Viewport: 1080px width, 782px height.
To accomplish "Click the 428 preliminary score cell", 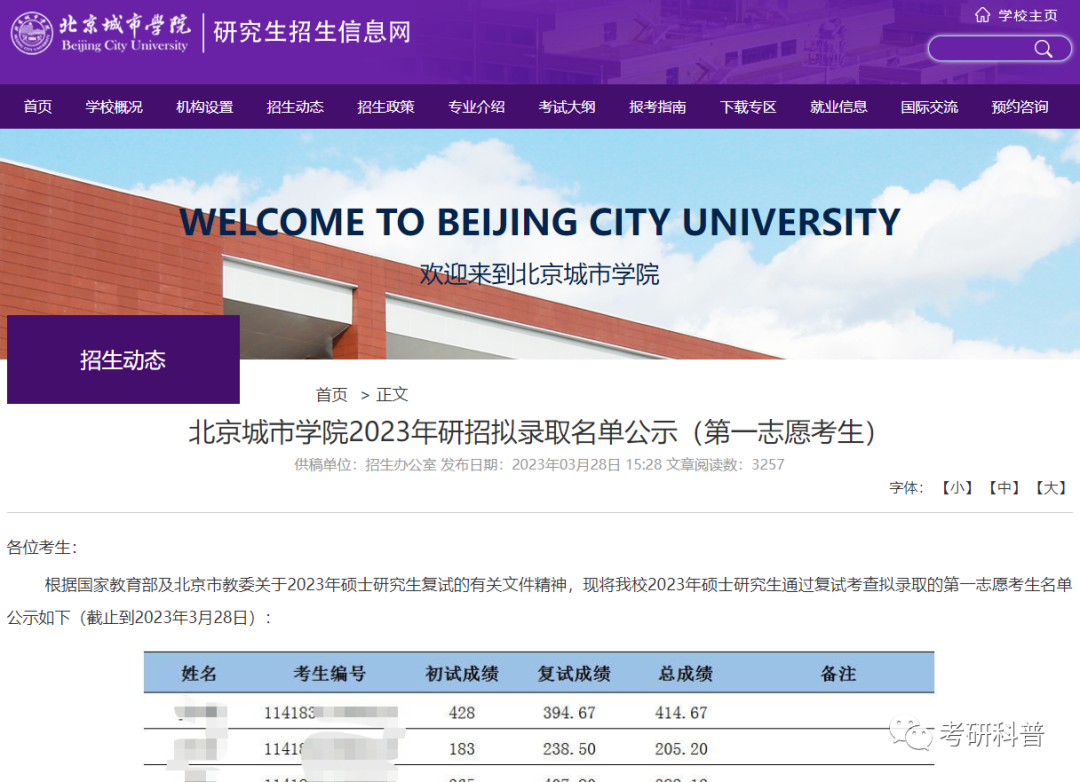I will (x=461, y=712).
